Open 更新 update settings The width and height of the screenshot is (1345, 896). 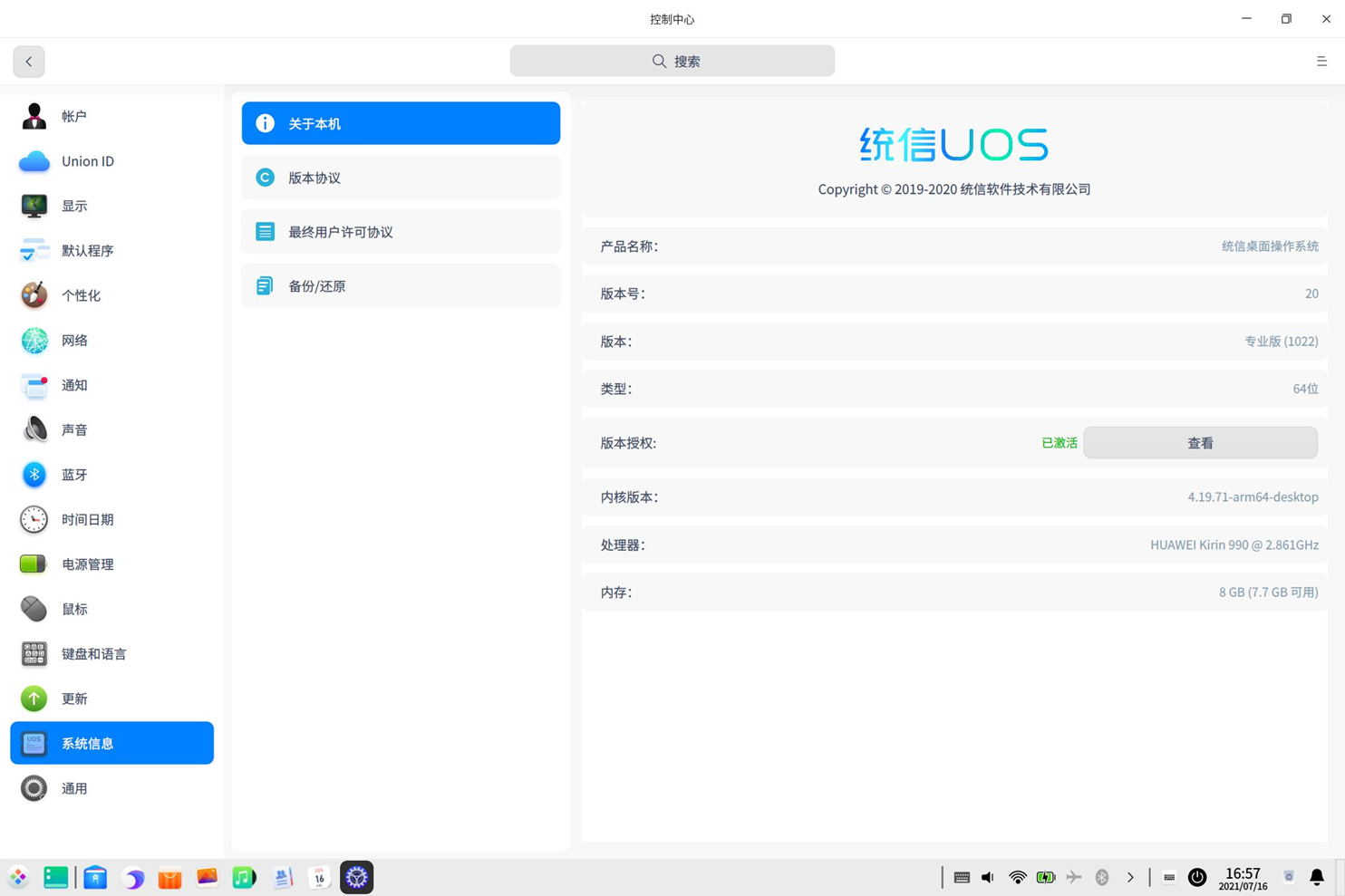(111, 698)
